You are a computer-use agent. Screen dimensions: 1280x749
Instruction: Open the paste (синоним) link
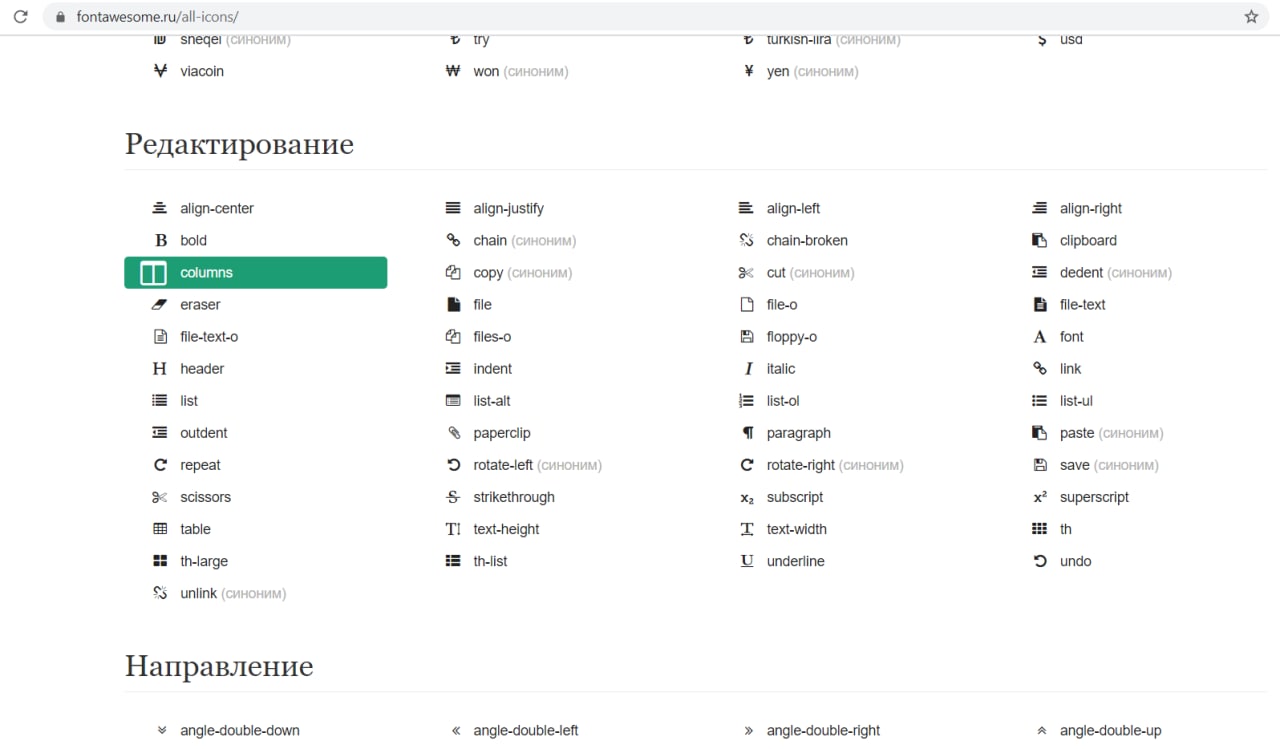point(1112,433)
